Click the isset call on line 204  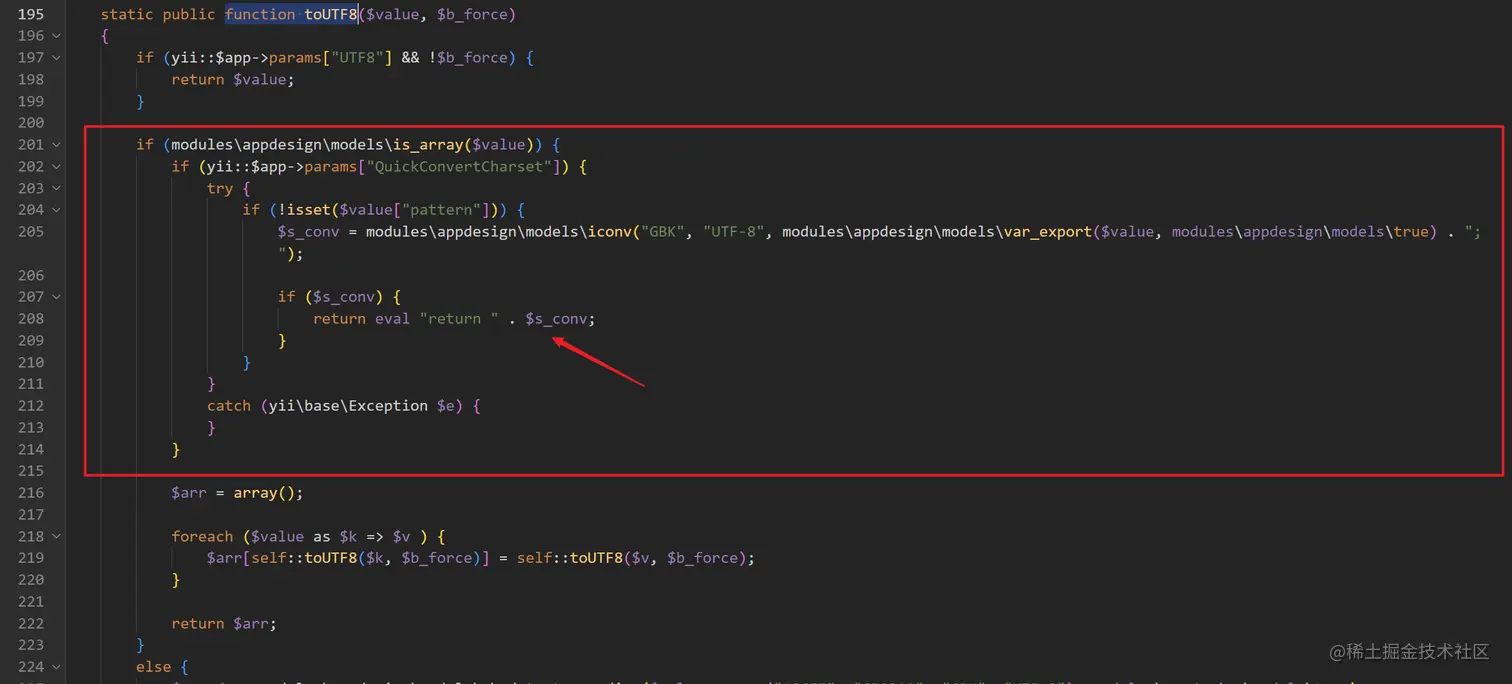pos(309,210)
